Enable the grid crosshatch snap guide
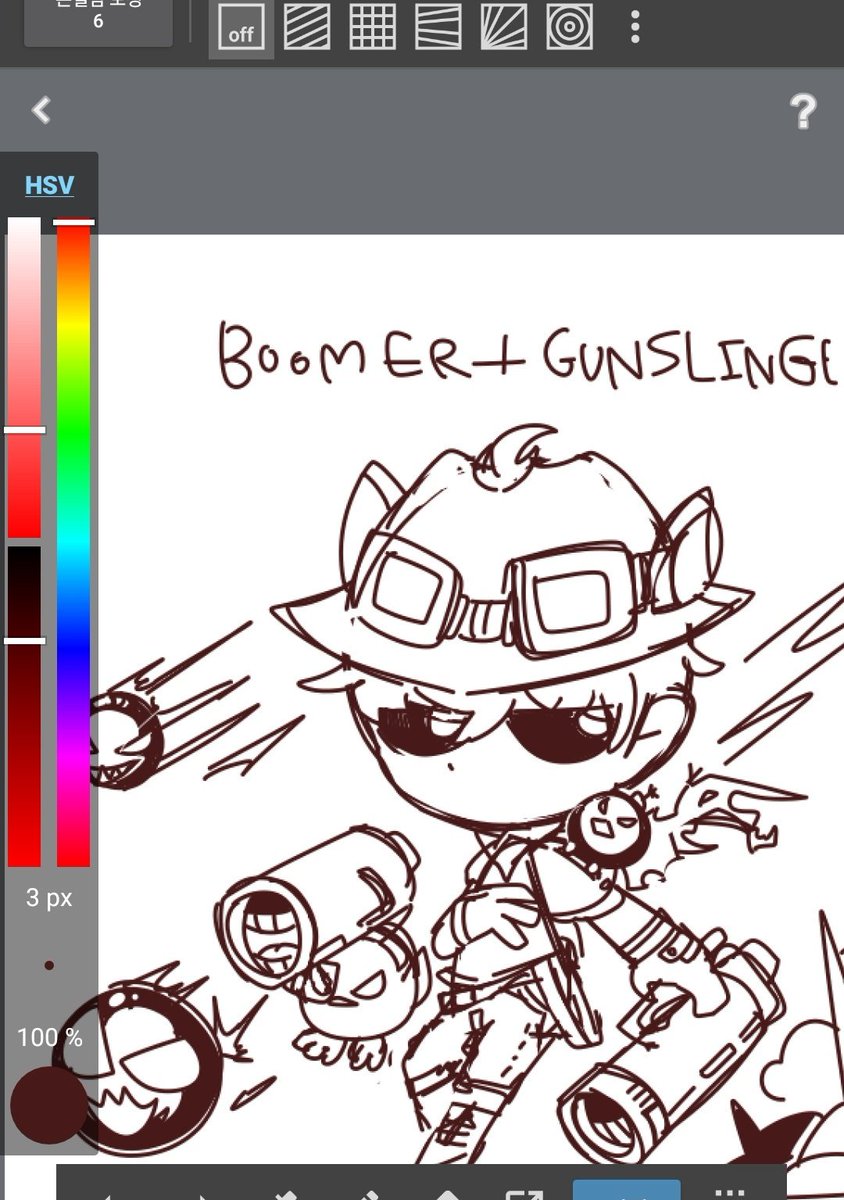The height and width of the screenshot is (1200, 844). click(x=373, y=28)
